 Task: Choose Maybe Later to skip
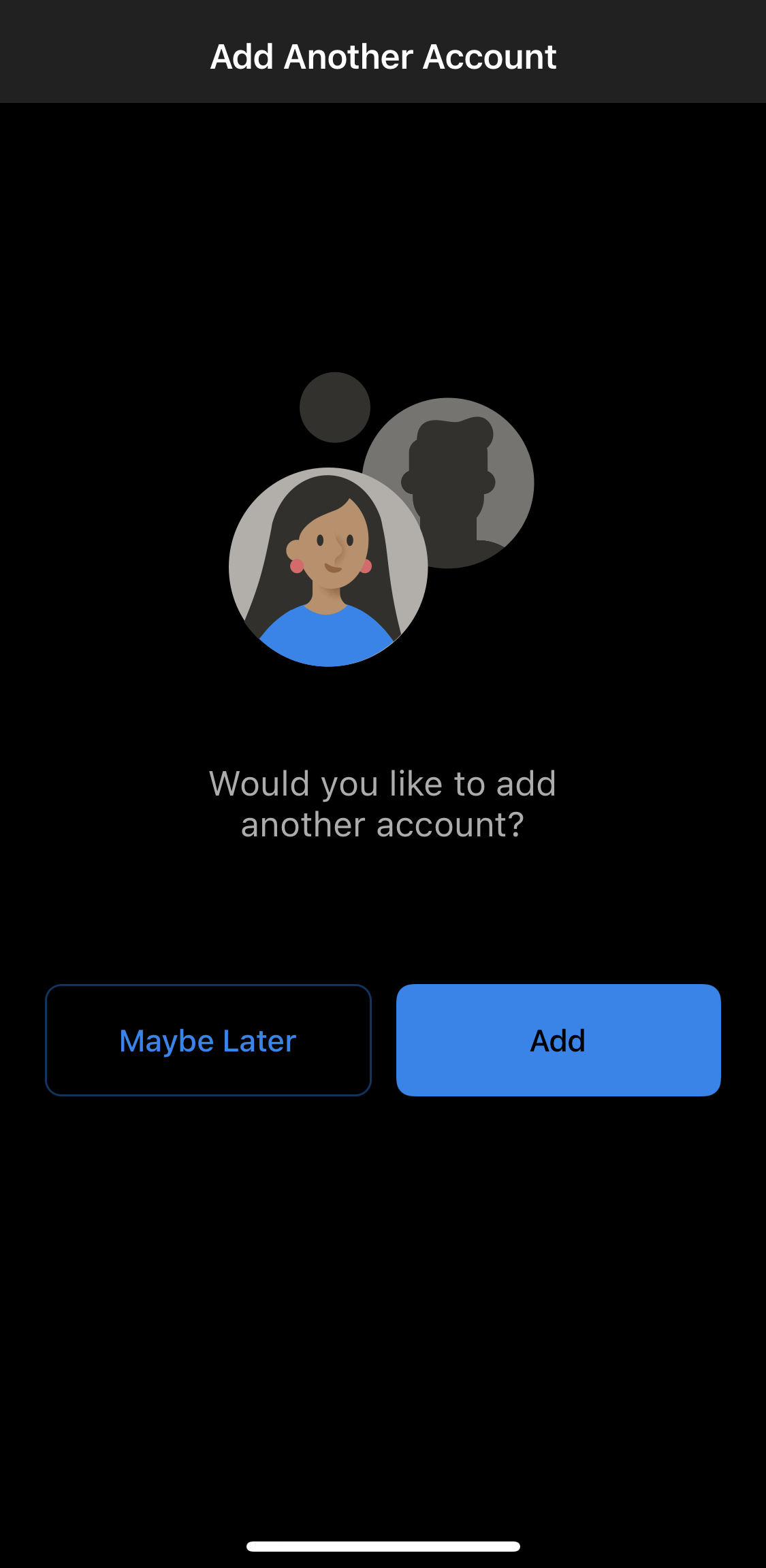208,1040
